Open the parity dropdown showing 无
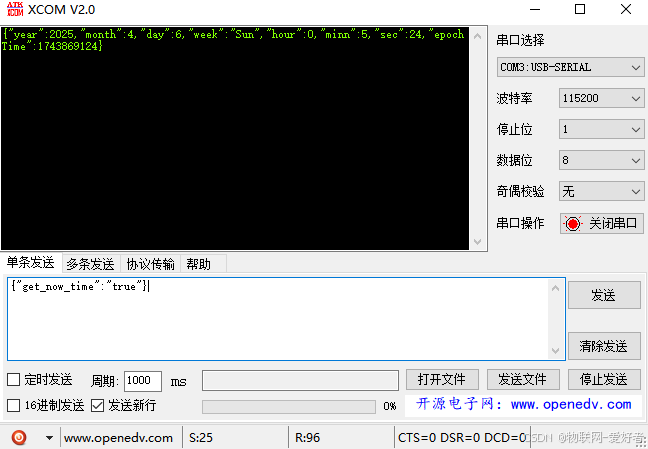 (x=601, y=191)
